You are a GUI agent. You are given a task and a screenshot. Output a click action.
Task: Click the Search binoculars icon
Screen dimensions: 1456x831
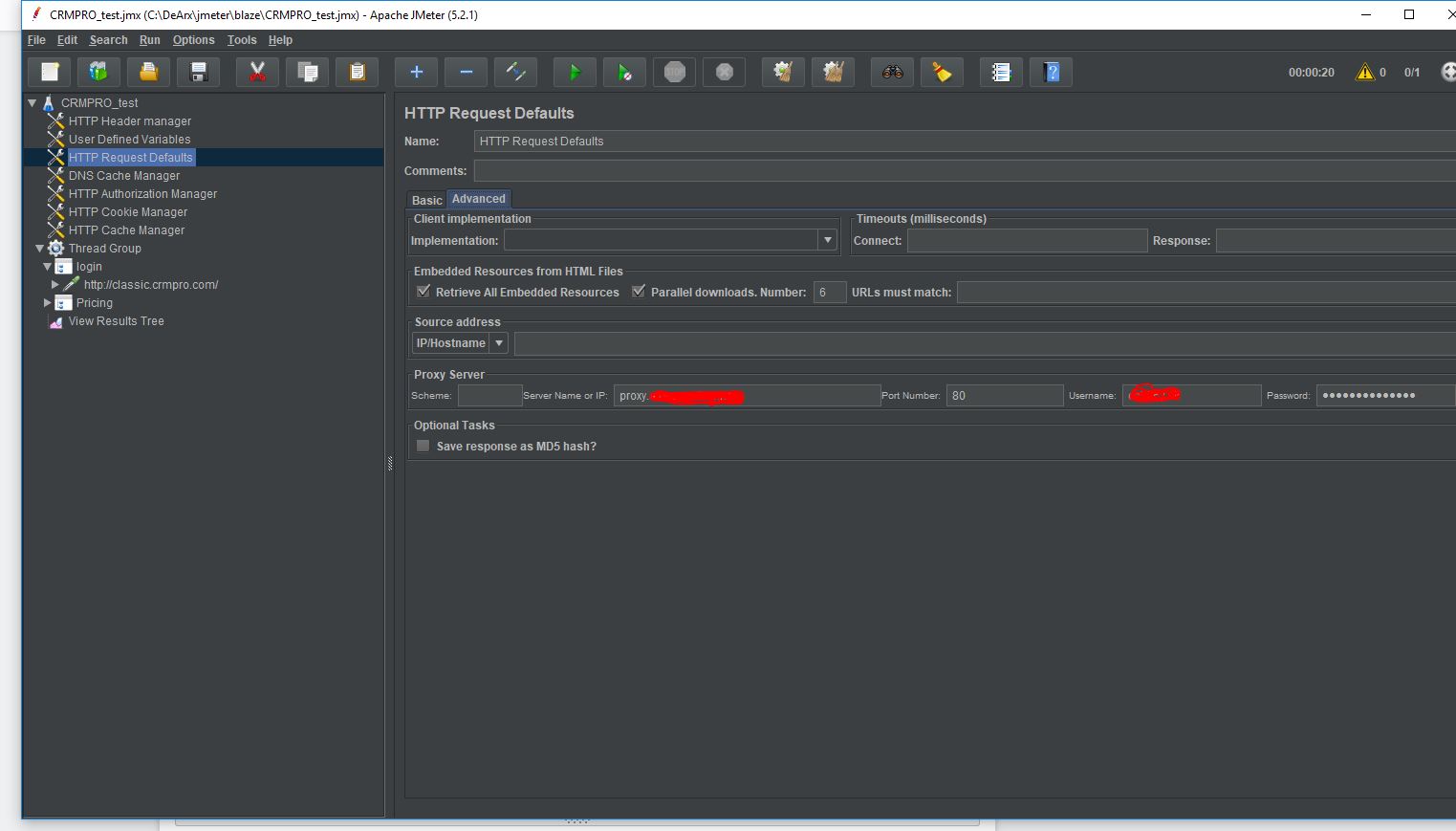point(892,72)
